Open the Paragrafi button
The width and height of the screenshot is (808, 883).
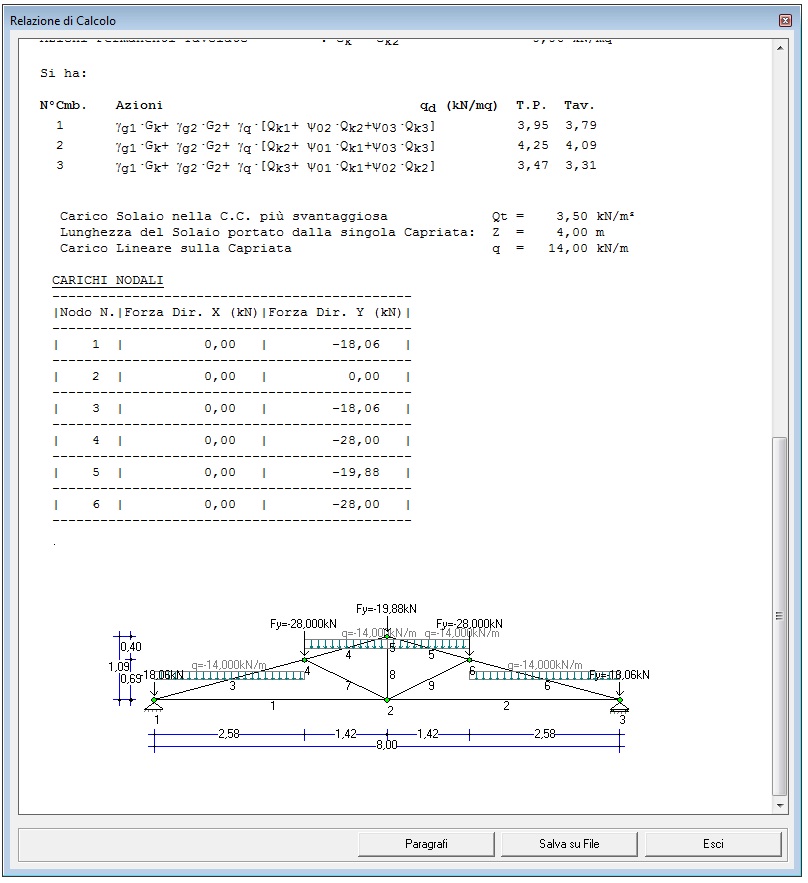(x=426, y=844)
